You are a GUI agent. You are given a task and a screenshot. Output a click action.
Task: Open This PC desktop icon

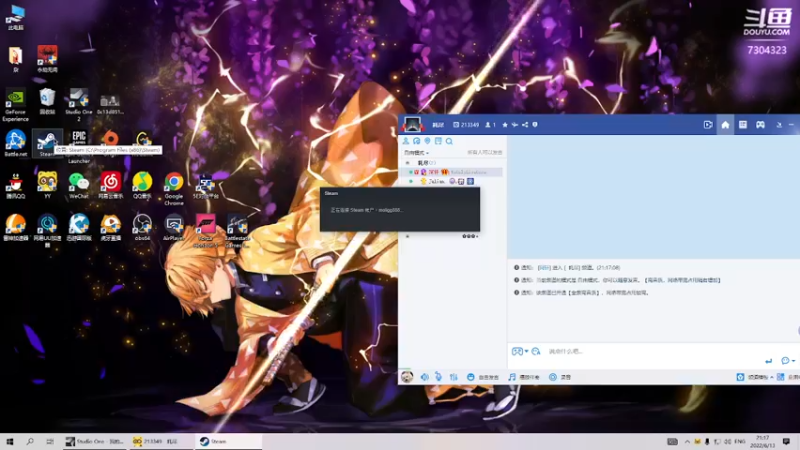click(15, 17)
